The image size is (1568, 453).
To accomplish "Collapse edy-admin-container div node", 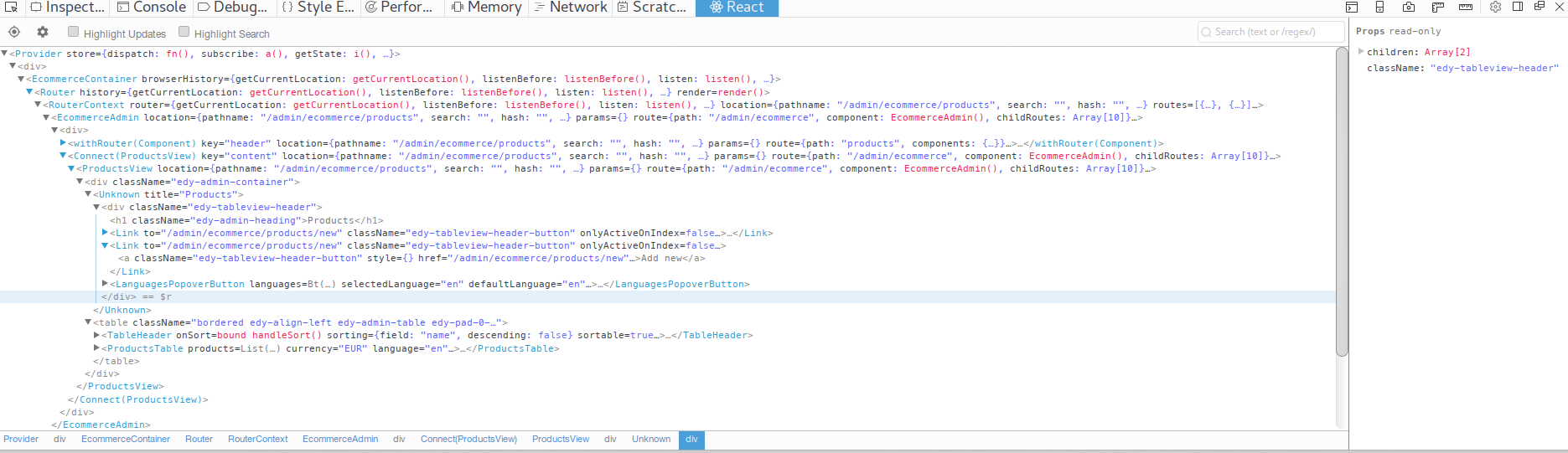I will [x=80, y=182].
